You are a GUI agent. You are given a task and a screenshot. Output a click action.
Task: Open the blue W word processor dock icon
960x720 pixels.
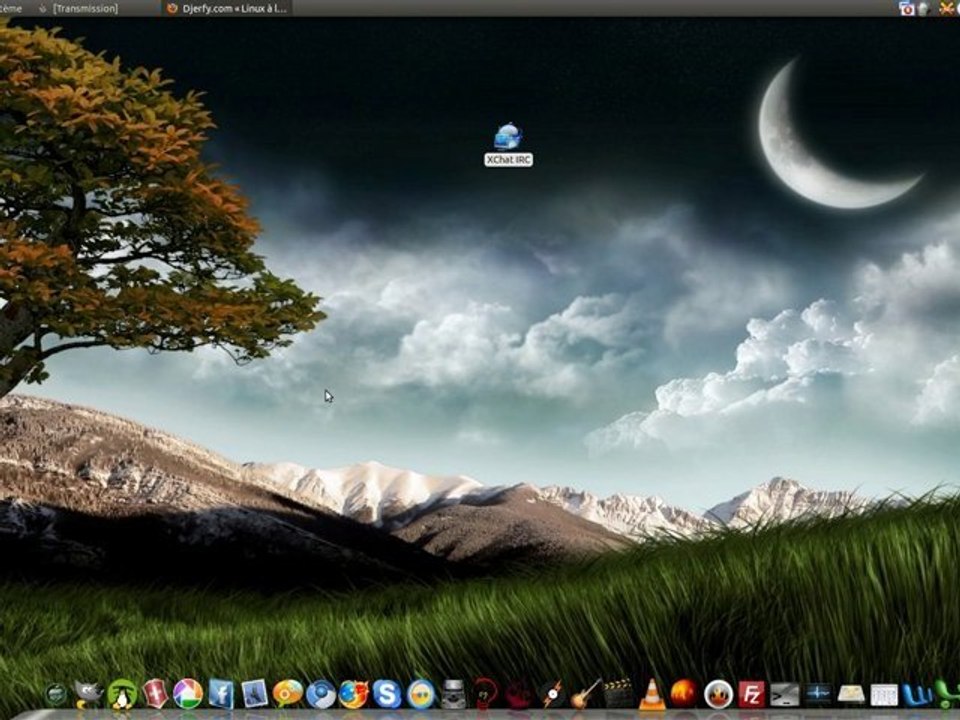click(916, 693)
